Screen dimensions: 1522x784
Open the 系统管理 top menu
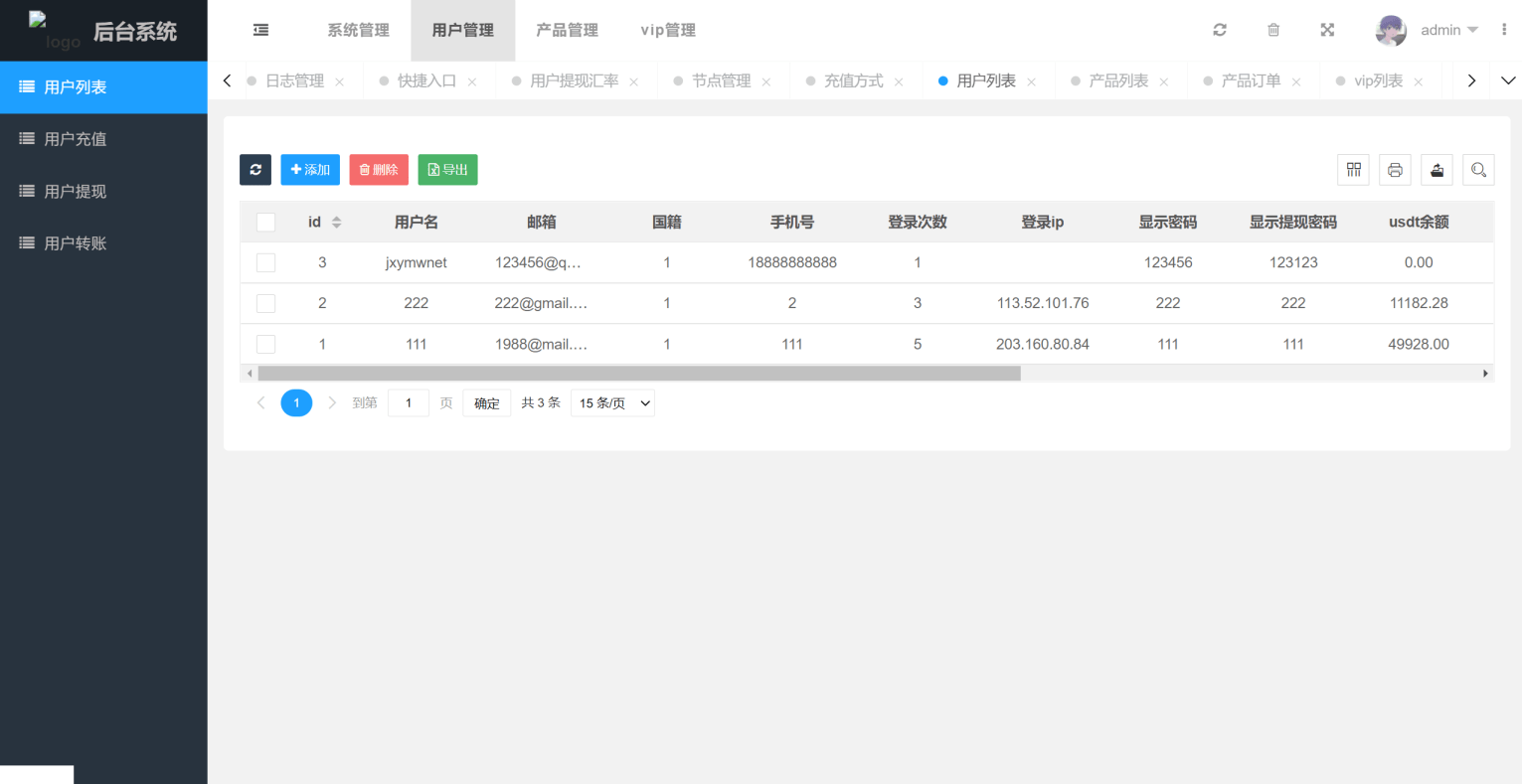(359, 31)
